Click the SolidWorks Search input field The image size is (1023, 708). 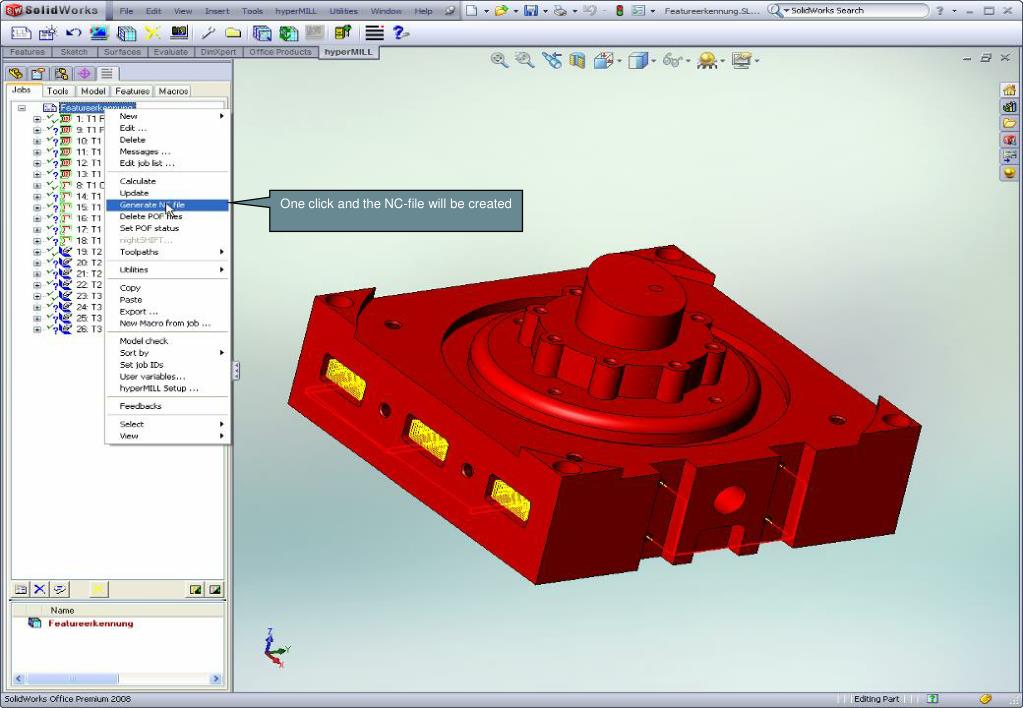pyautogui.click(x=857, y=10)
